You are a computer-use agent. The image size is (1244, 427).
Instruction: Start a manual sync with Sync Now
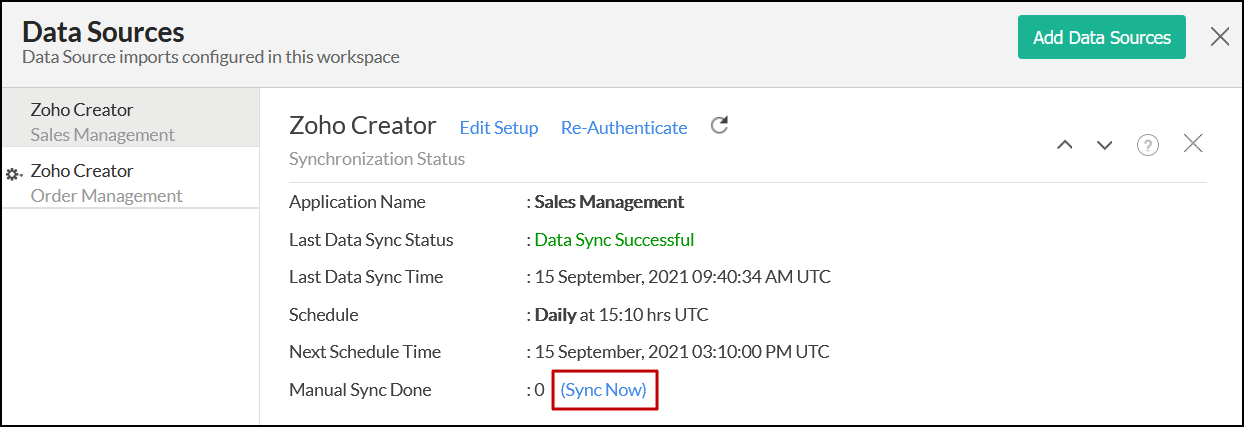[x=604, y=390]
